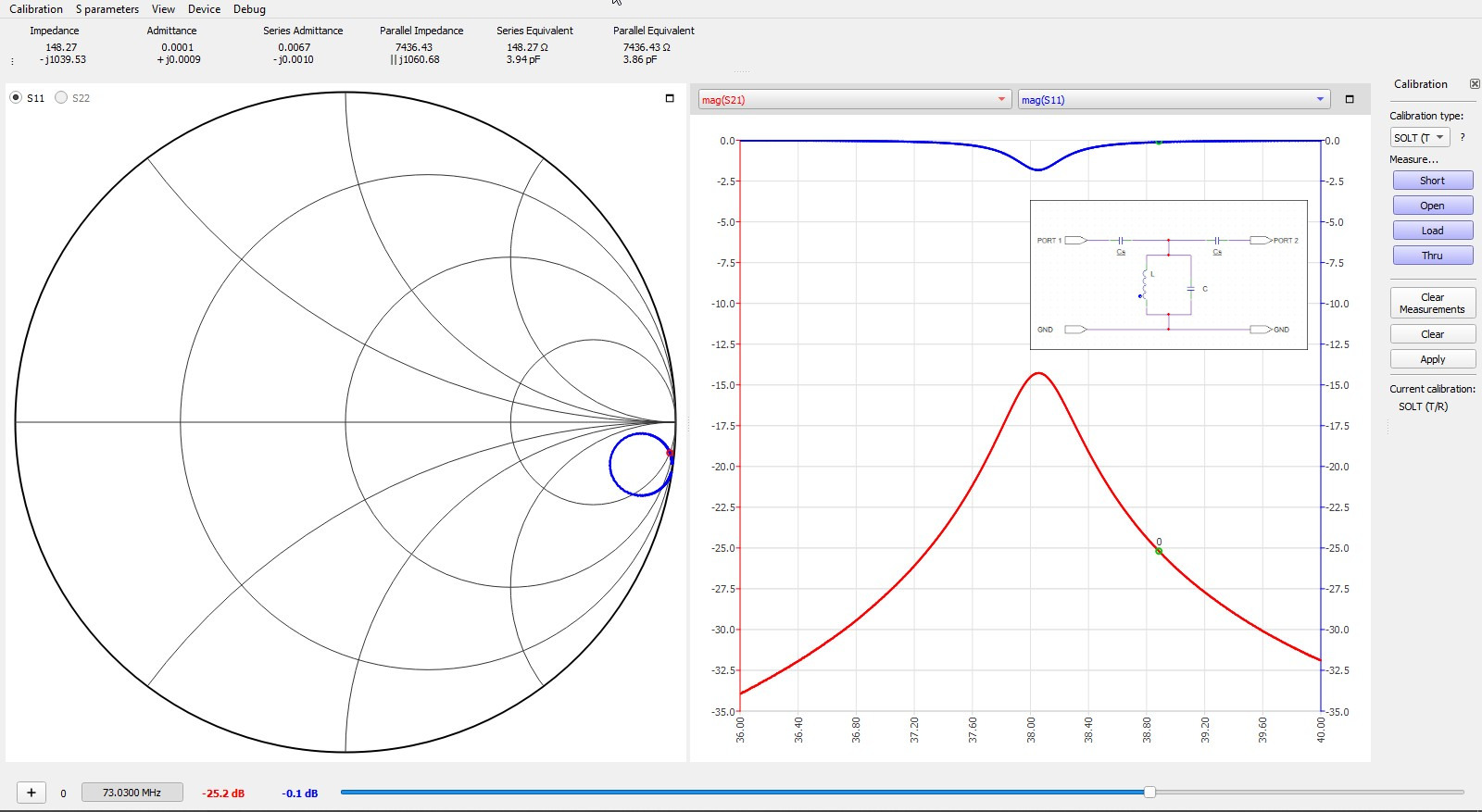Maximize the Smith chart panel icon
The image size is (1482, 812).
click(670, 98)
